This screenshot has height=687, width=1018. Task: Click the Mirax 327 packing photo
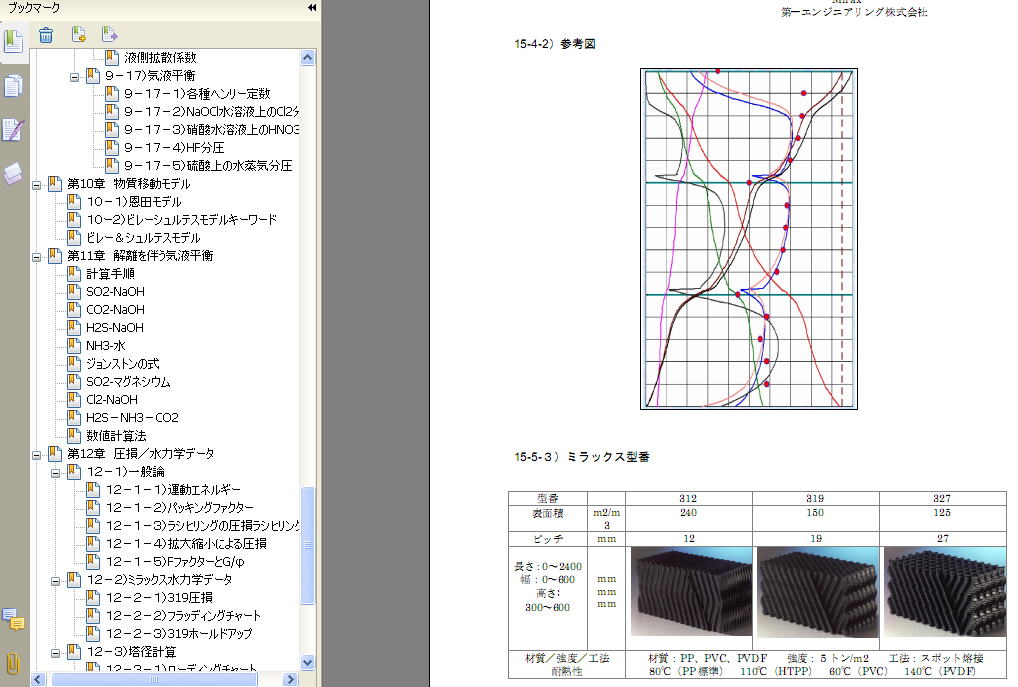(945, 592)
